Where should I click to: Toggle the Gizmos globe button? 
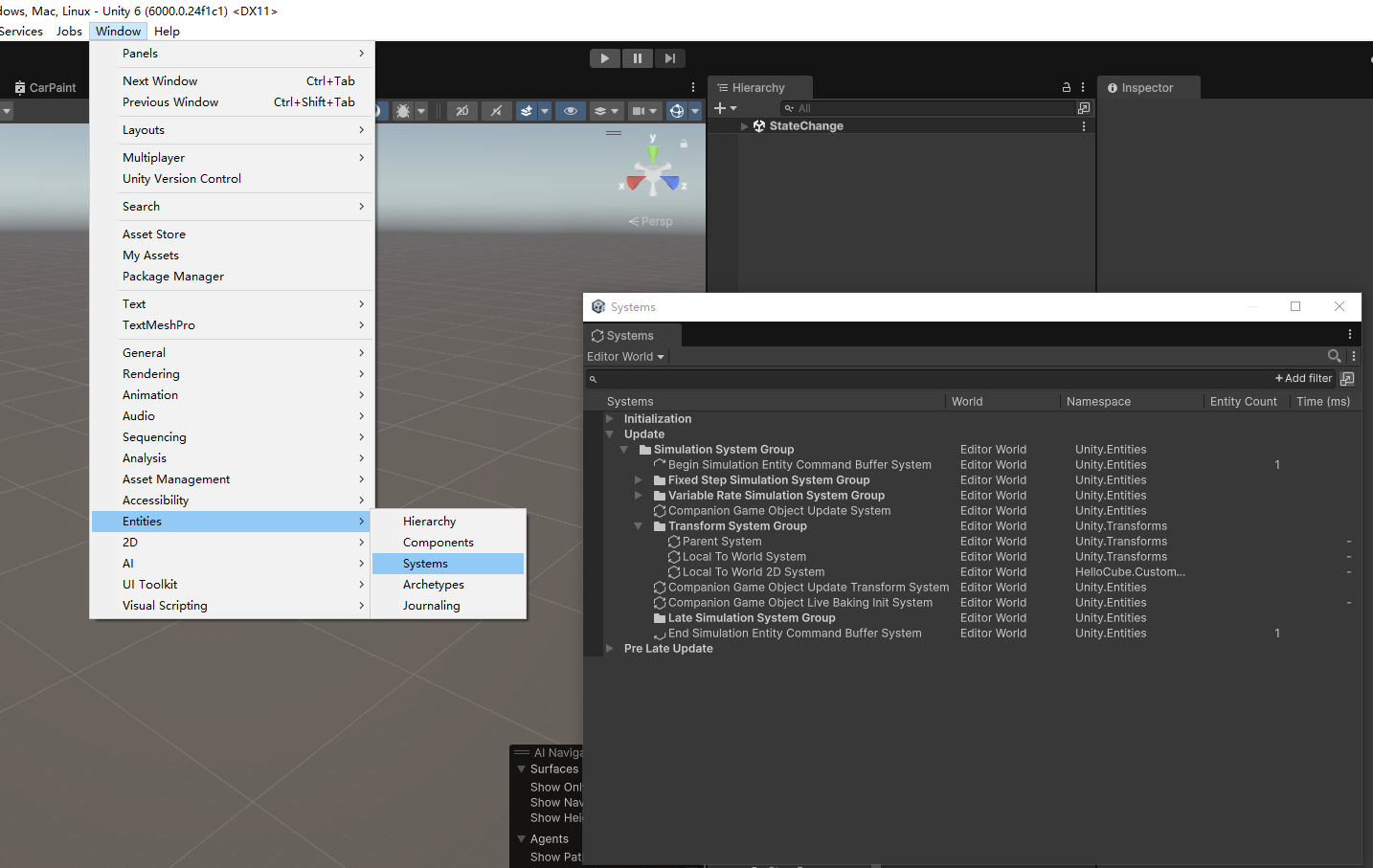point(677,111)
